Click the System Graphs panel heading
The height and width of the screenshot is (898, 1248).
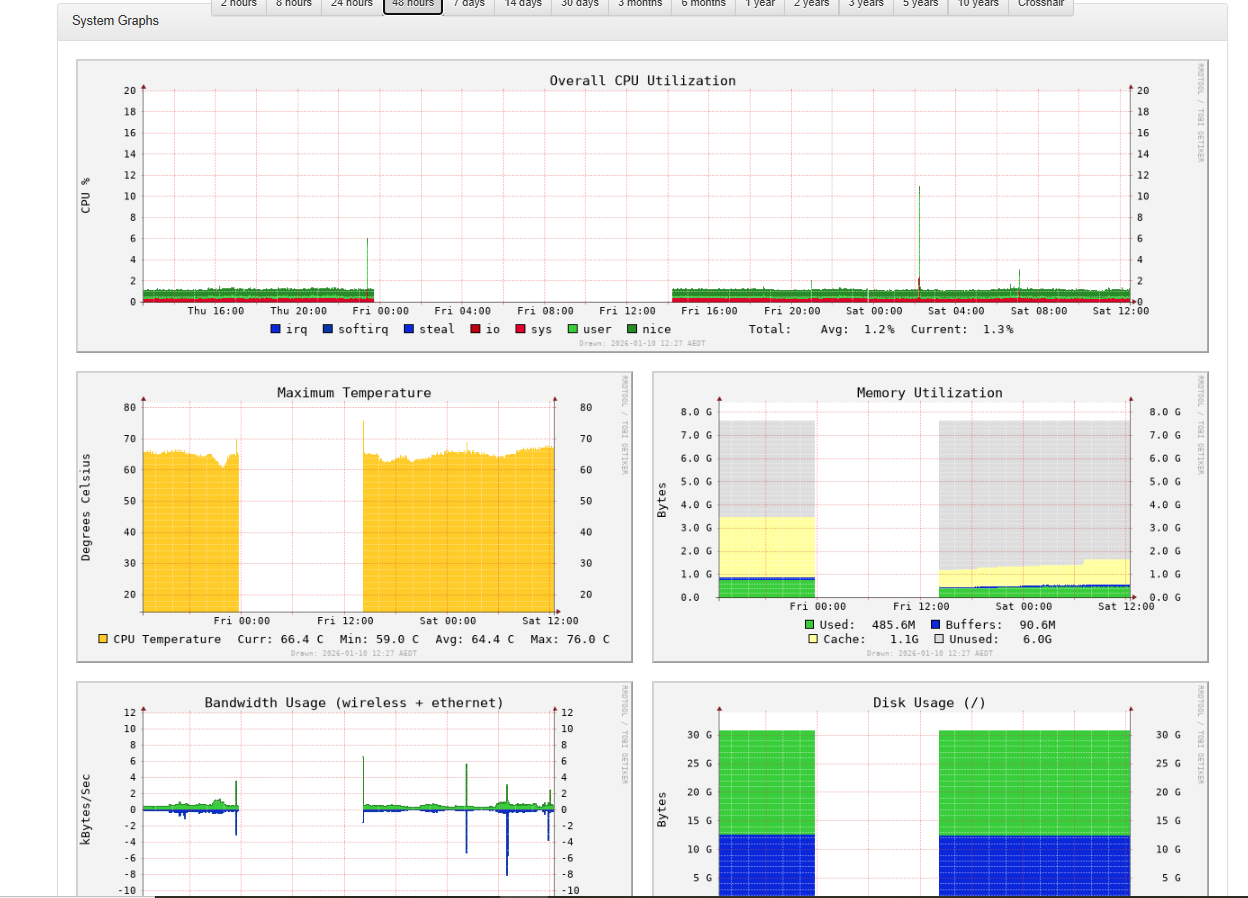point(115,21)
